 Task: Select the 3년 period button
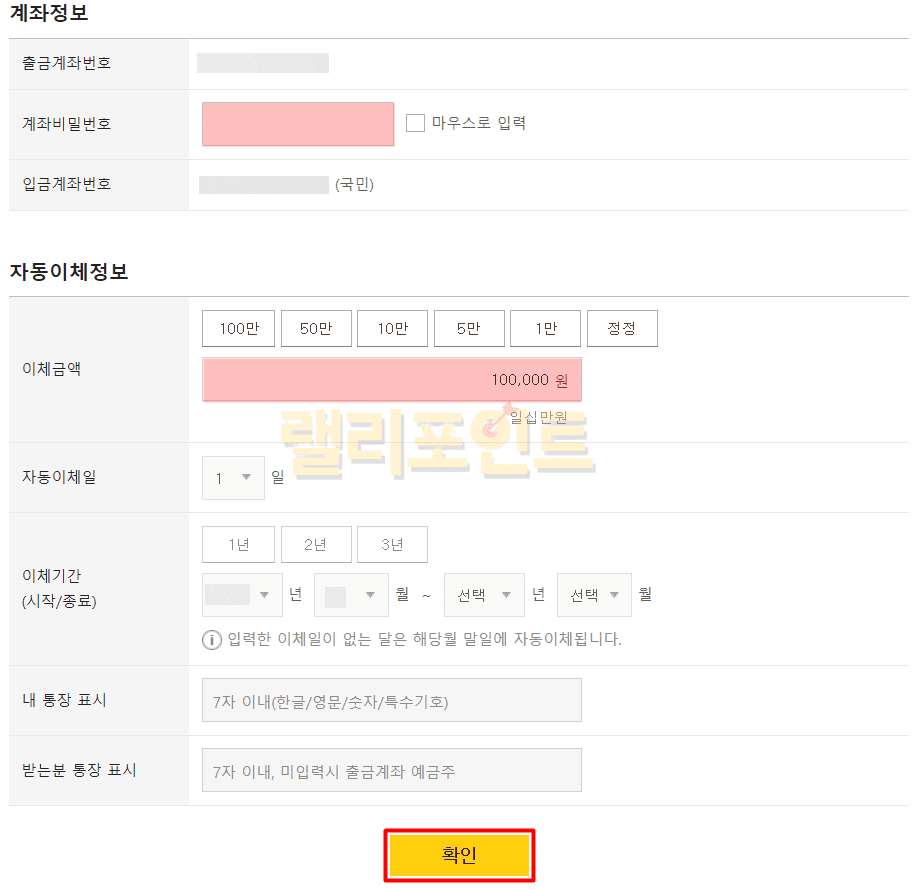[x=392, y=545]
